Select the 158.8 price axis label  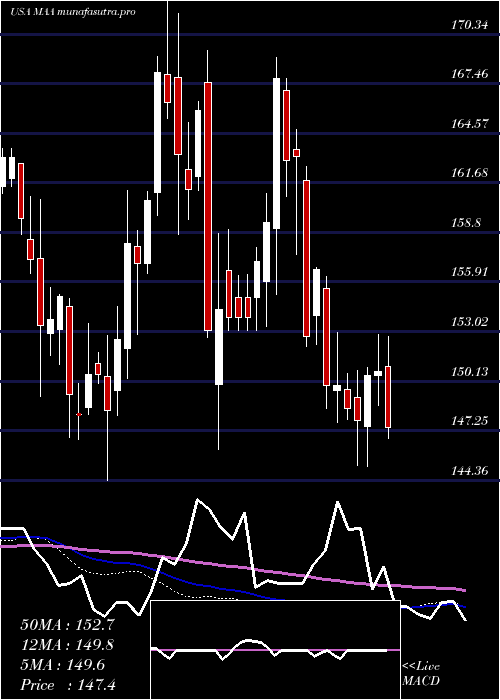pos(466,222)
